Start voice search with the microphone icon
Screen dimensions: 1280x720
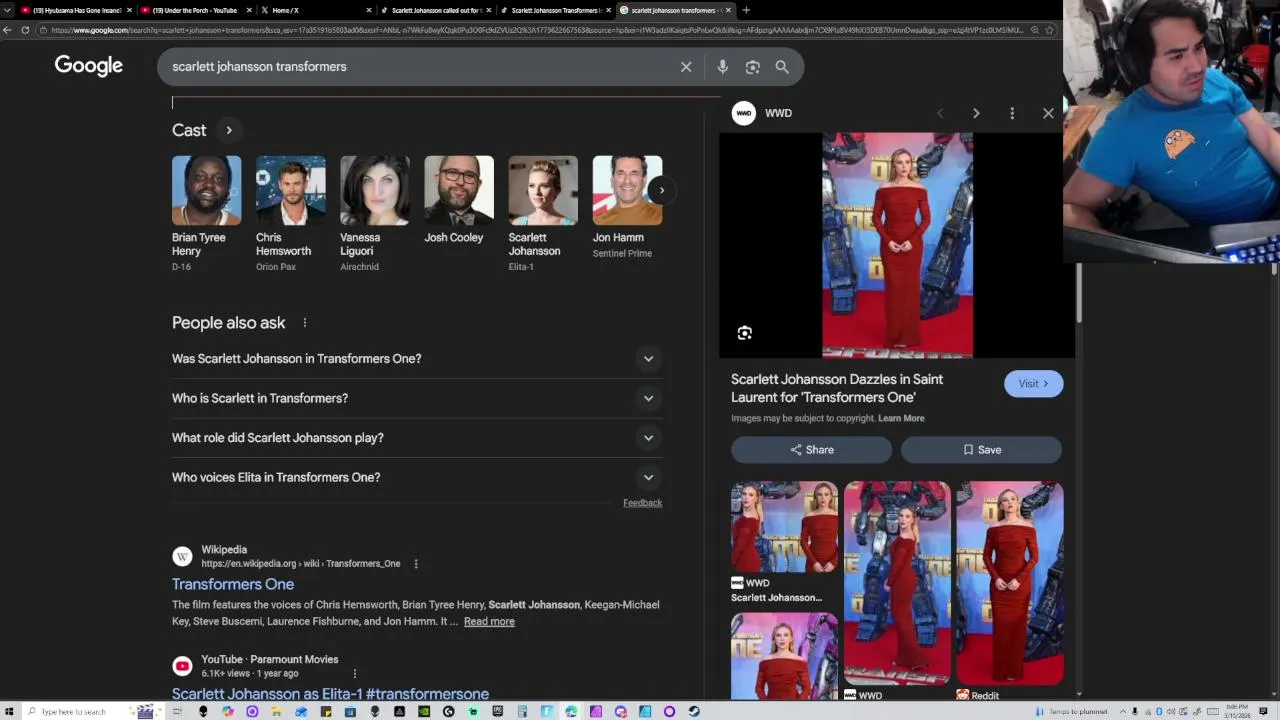click(x=722, y=67)
